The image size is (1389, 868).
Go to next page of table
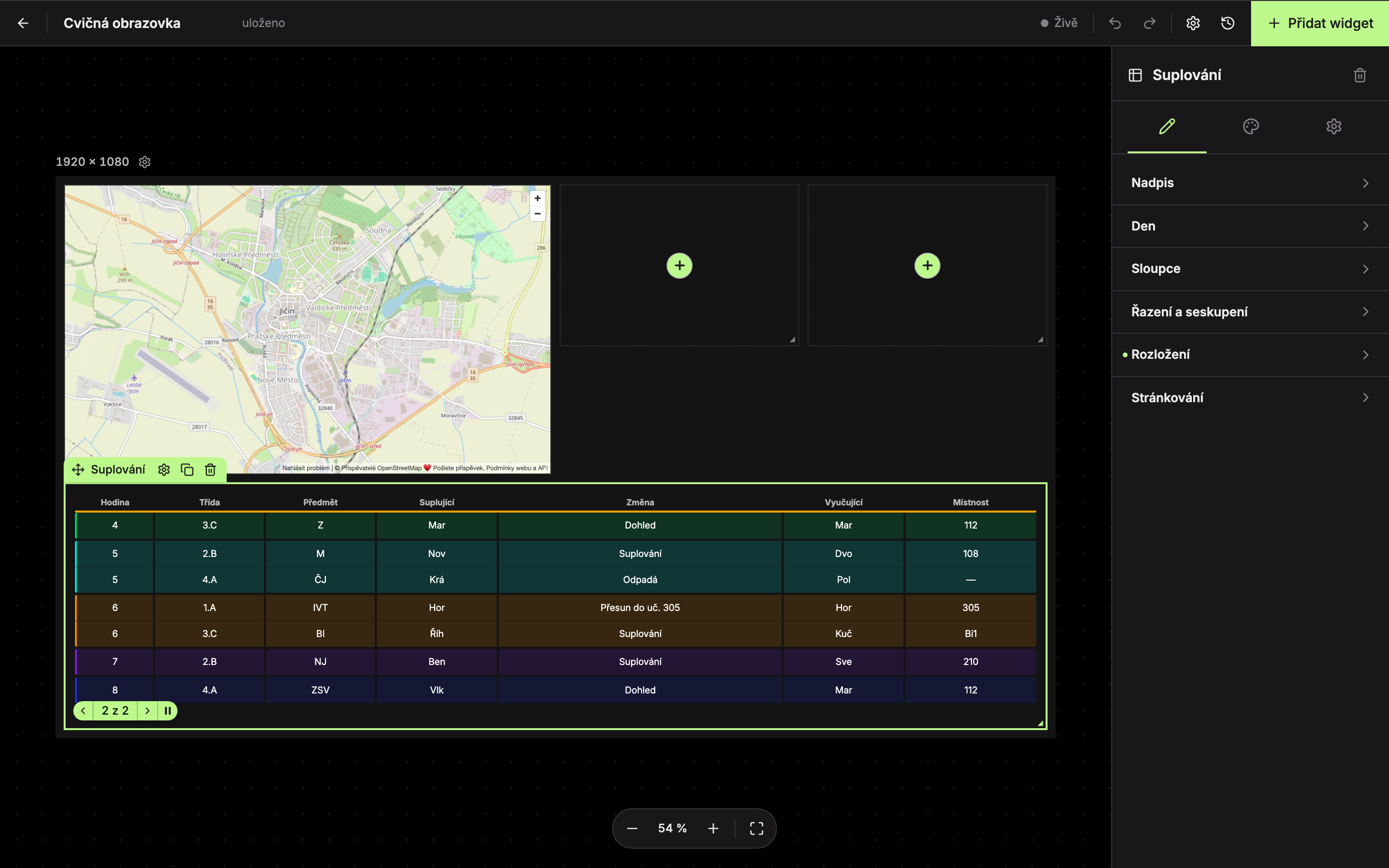point(148,711)
